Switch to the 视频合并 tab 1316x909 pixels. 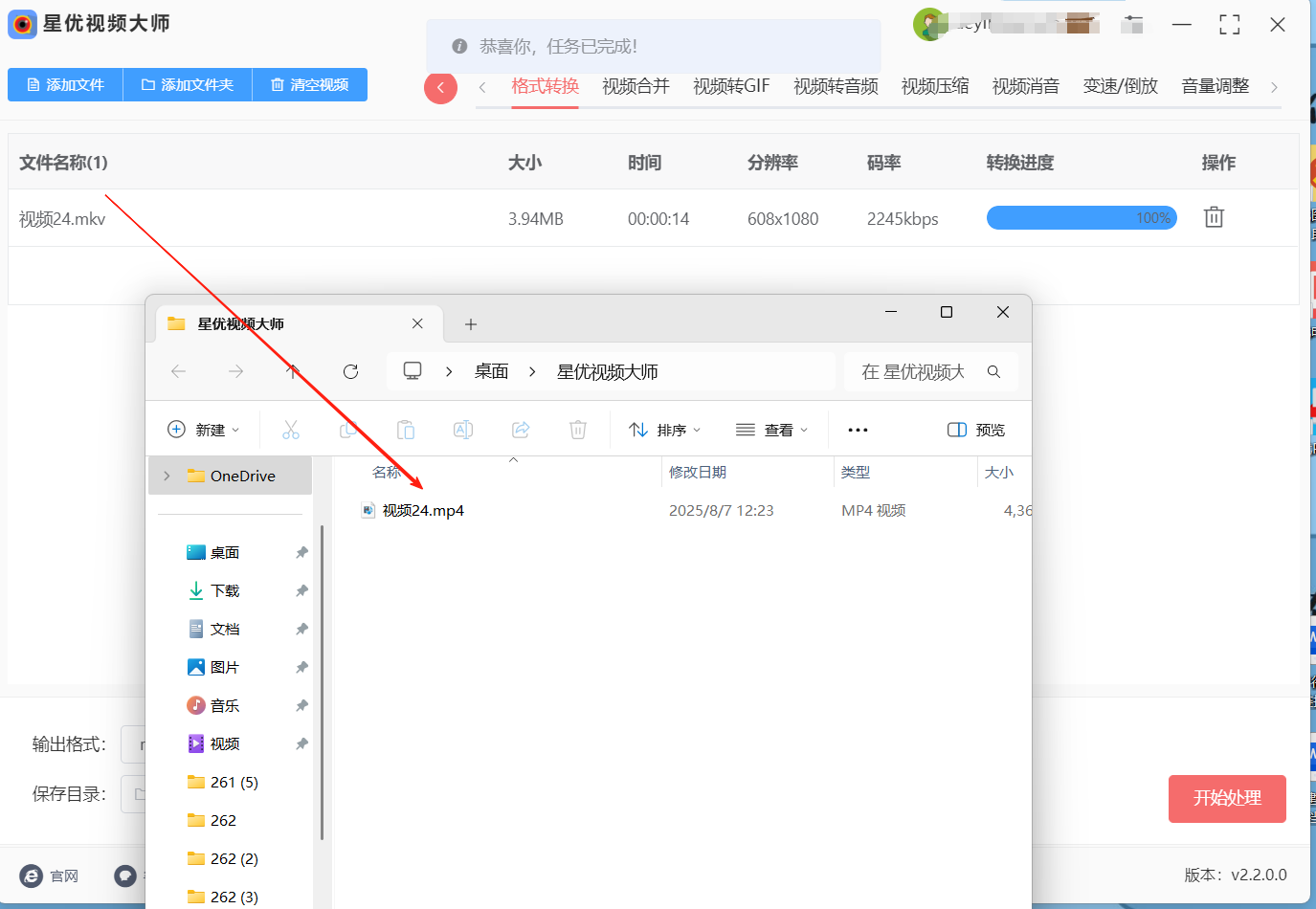(636, 86)
